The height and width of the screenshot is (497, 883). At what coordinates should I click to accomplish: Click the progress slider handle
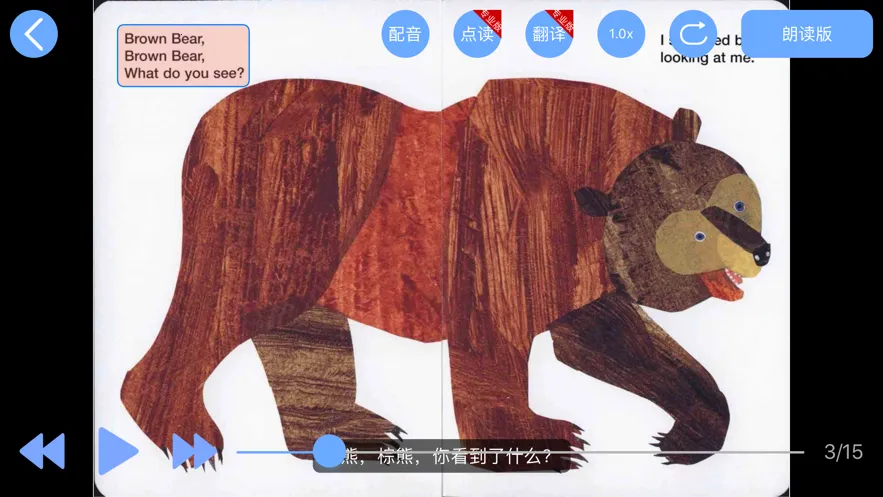pos(329,451)
